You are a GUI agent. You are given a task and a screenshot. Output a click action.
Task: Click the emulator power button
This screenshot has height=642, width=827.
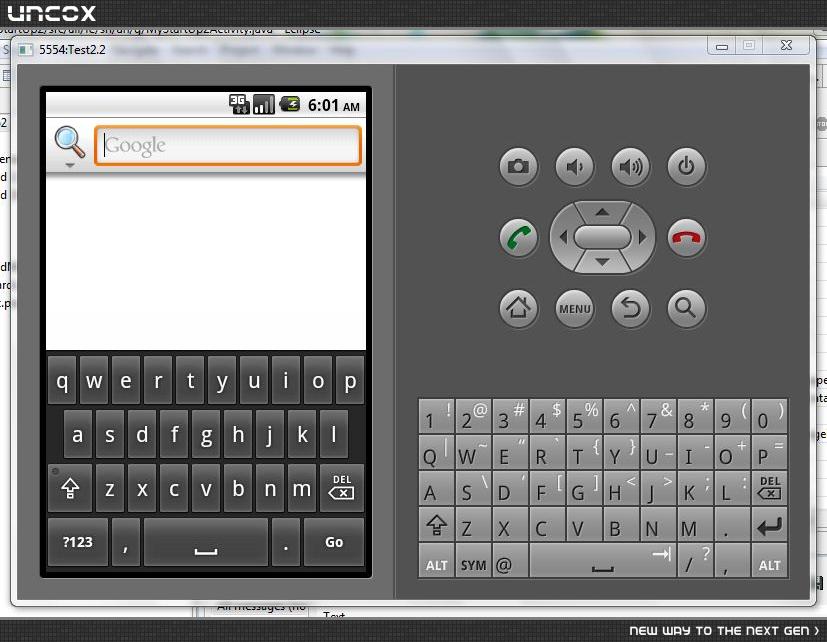click(x=686, y=167)
